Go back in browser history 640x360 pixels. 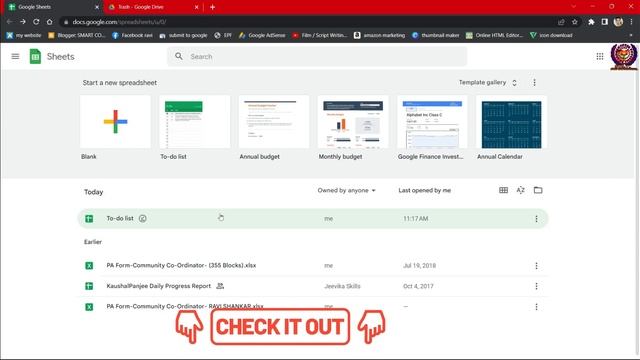[x=9, y=22]
